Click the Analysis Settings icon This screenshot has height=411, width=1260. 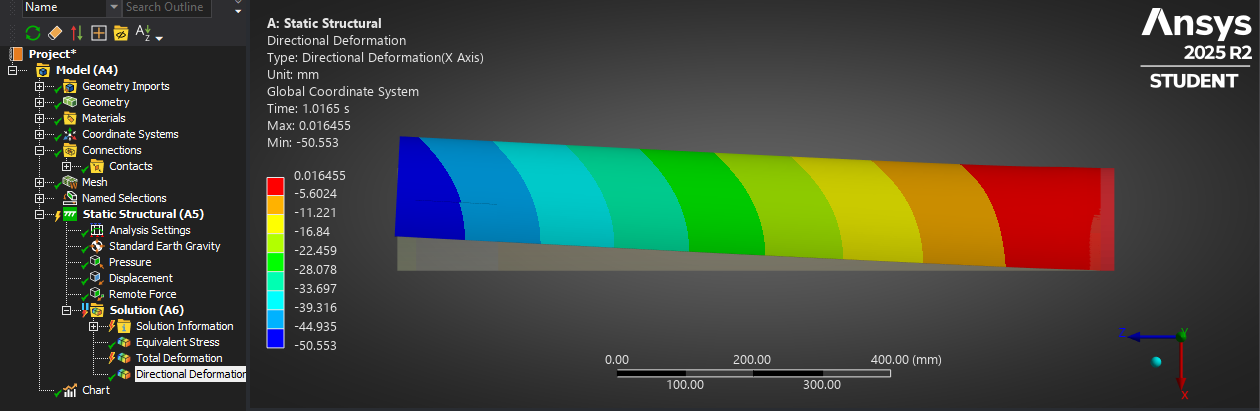pos(96,230)
